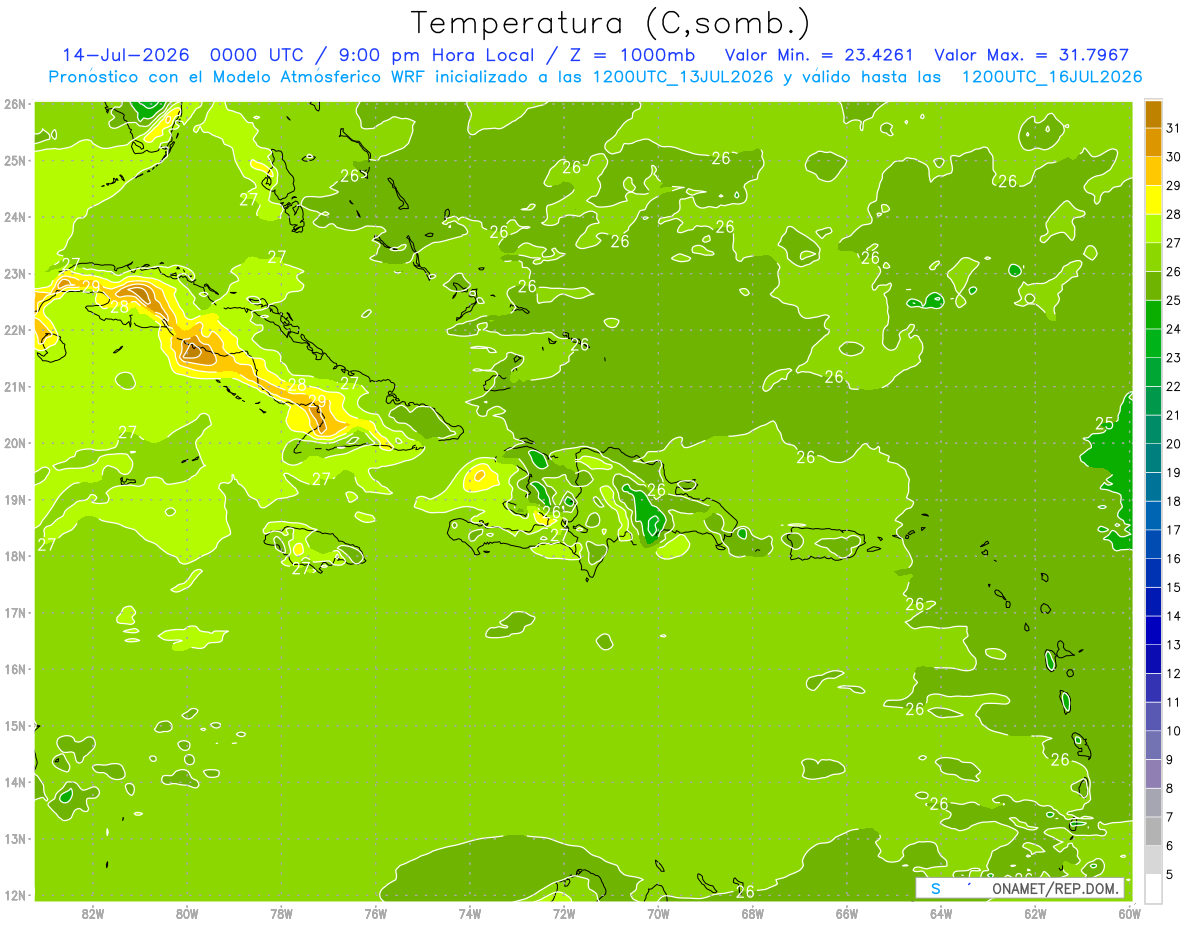Click the "30" color scale label

1174,157
